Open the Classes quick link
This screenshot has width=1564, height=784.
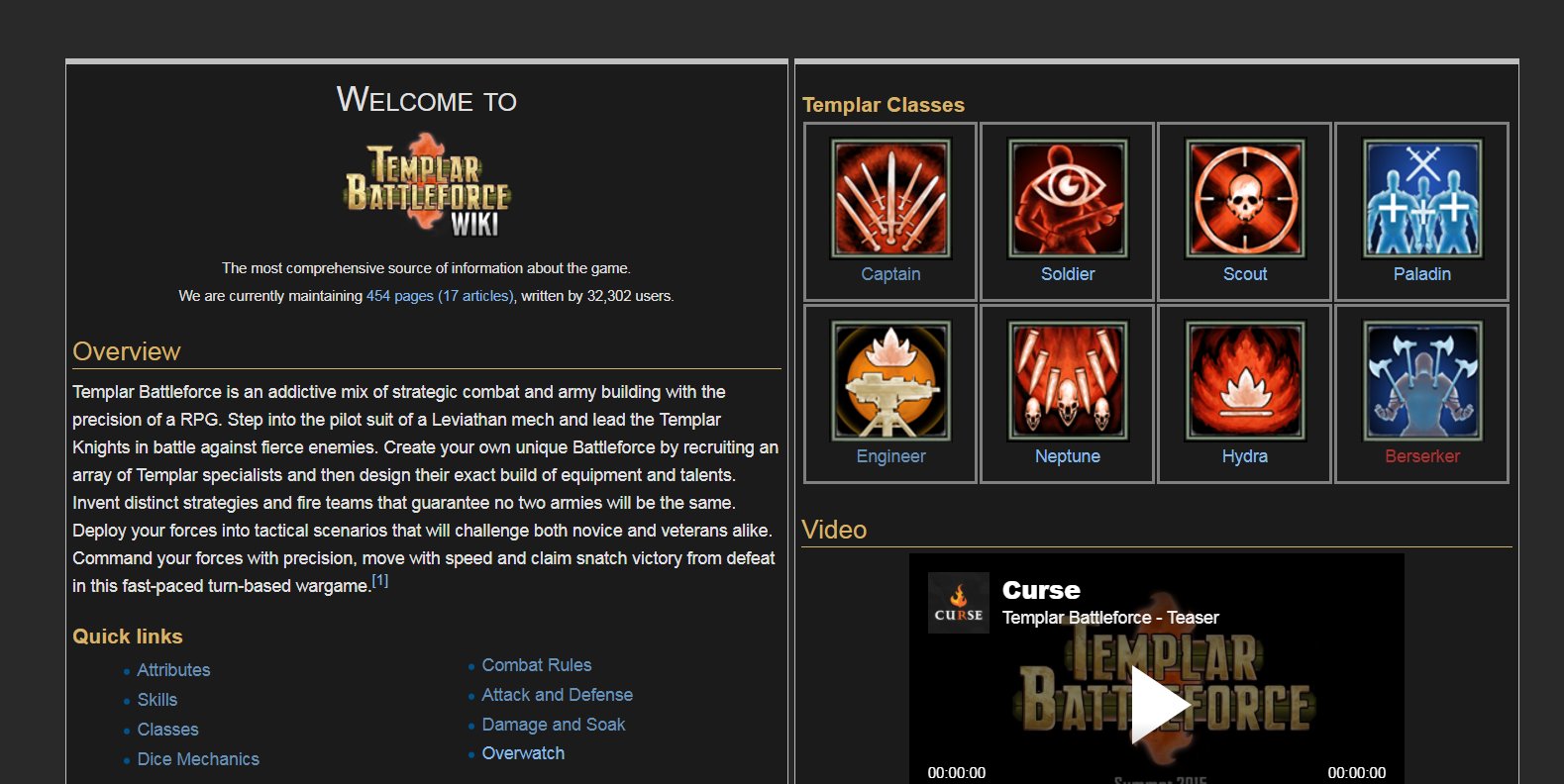point(167,730)
